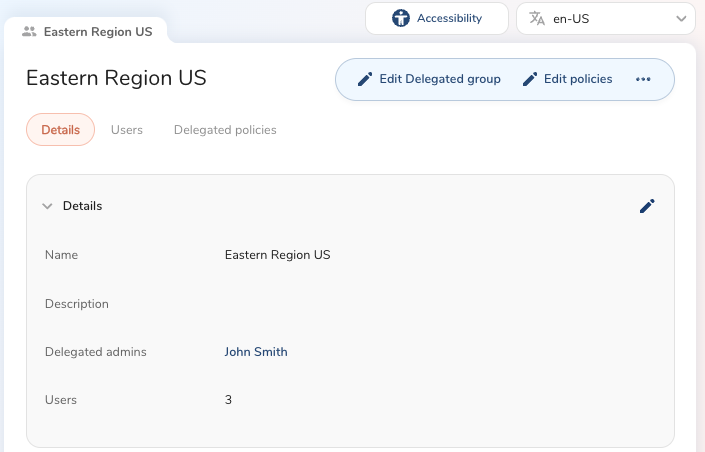
Task: Open the three-dot more options menu
Action: click(643, 79)
